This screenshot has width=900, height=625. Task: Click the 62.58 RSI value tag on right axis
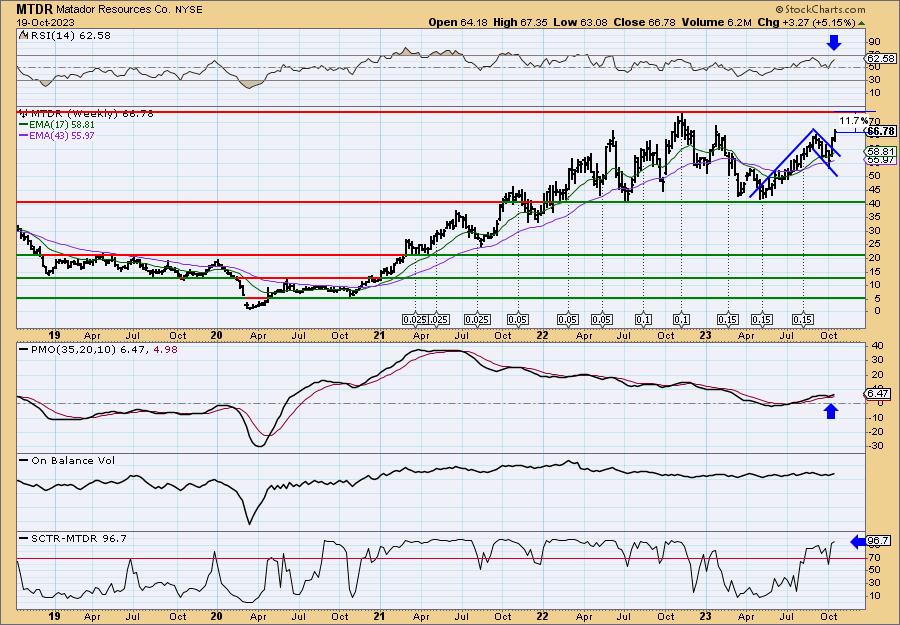click(882, 59)
